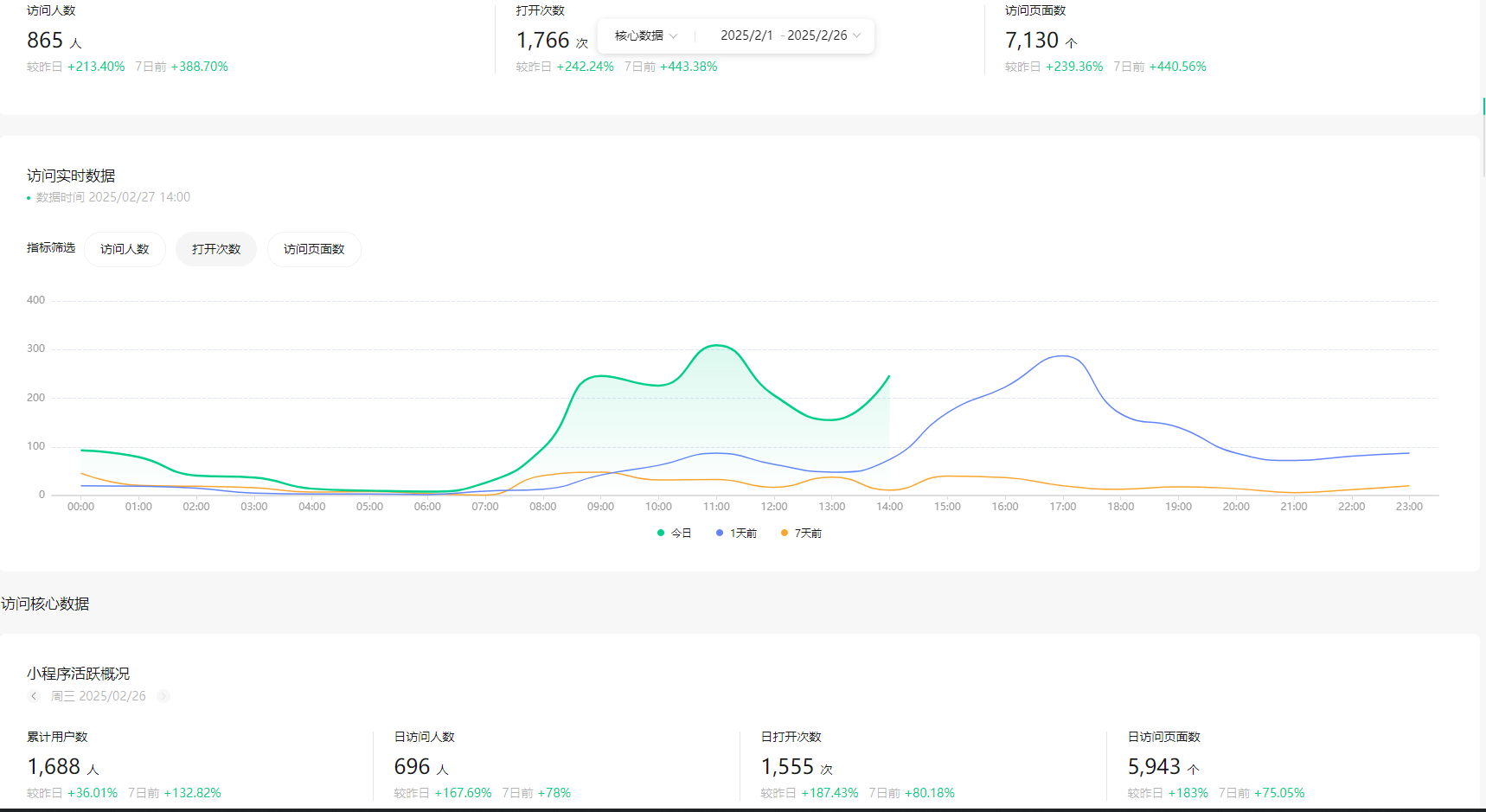Select the 打开次数 metric filter
Screen dimensions: 1486x812
216,249
